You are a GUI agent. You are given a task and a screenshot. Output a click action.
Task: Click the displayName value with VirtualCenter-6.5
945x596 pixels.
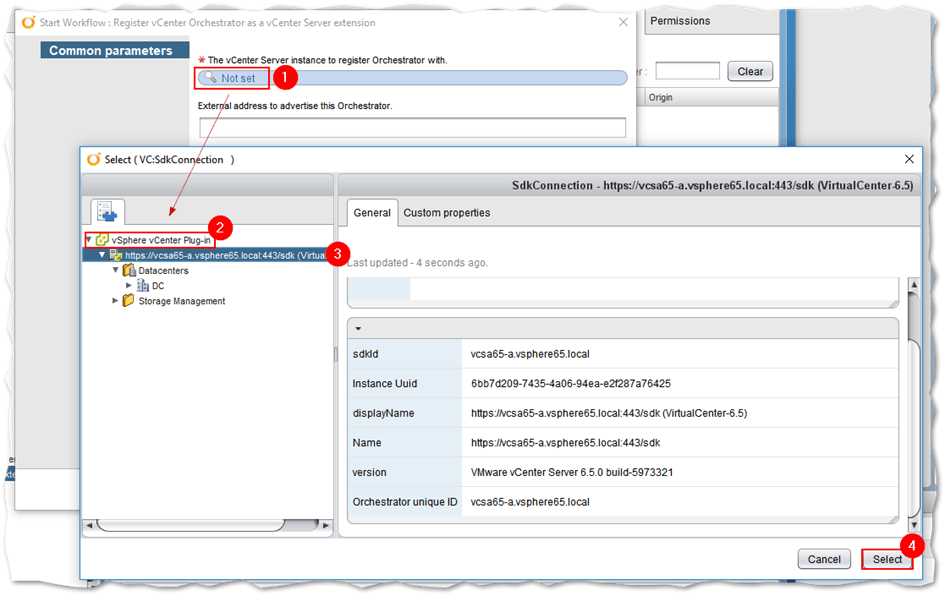tap(609, 413)
